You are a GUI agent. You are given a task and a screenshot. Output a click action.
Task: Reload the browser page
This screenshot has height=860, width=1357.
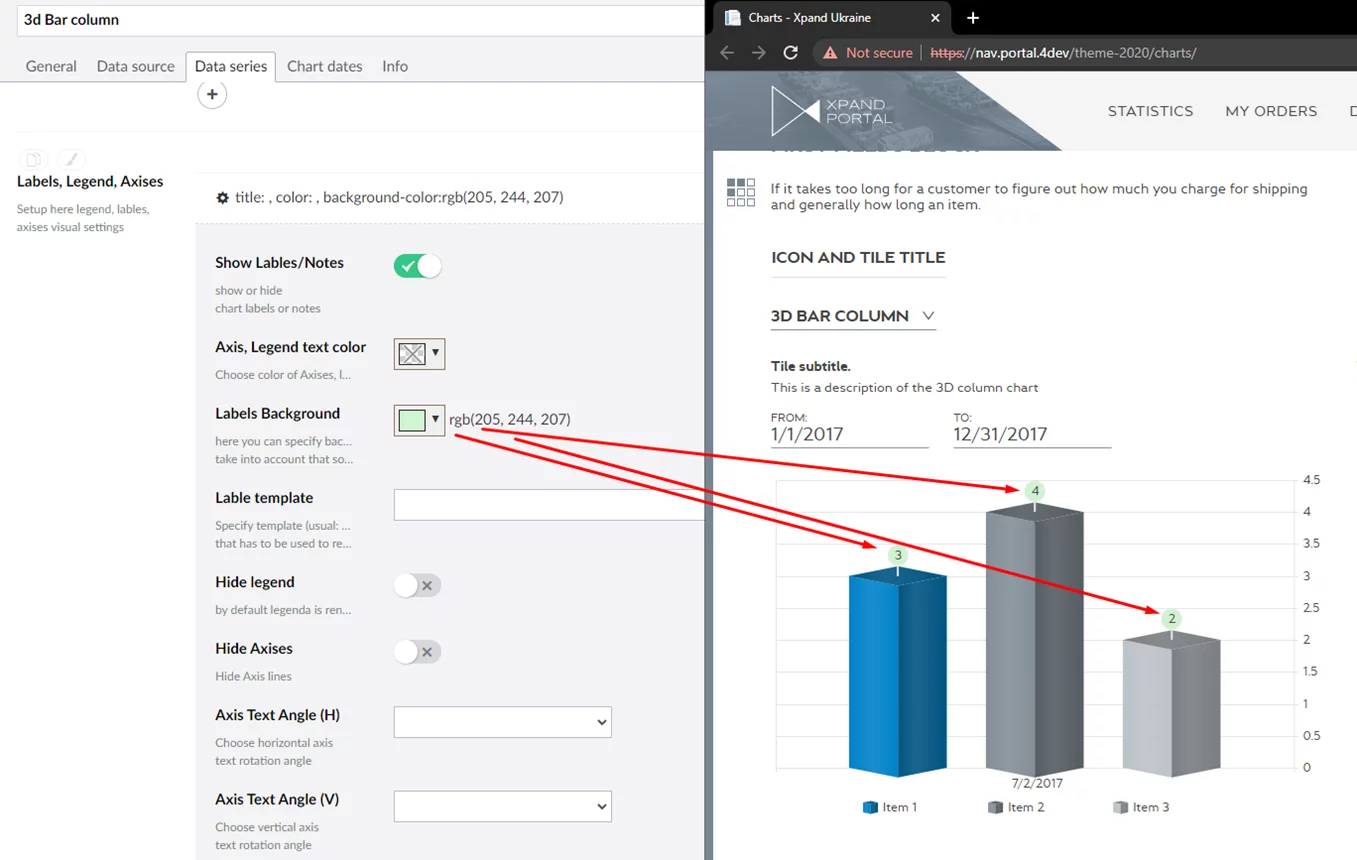[790, 53]
